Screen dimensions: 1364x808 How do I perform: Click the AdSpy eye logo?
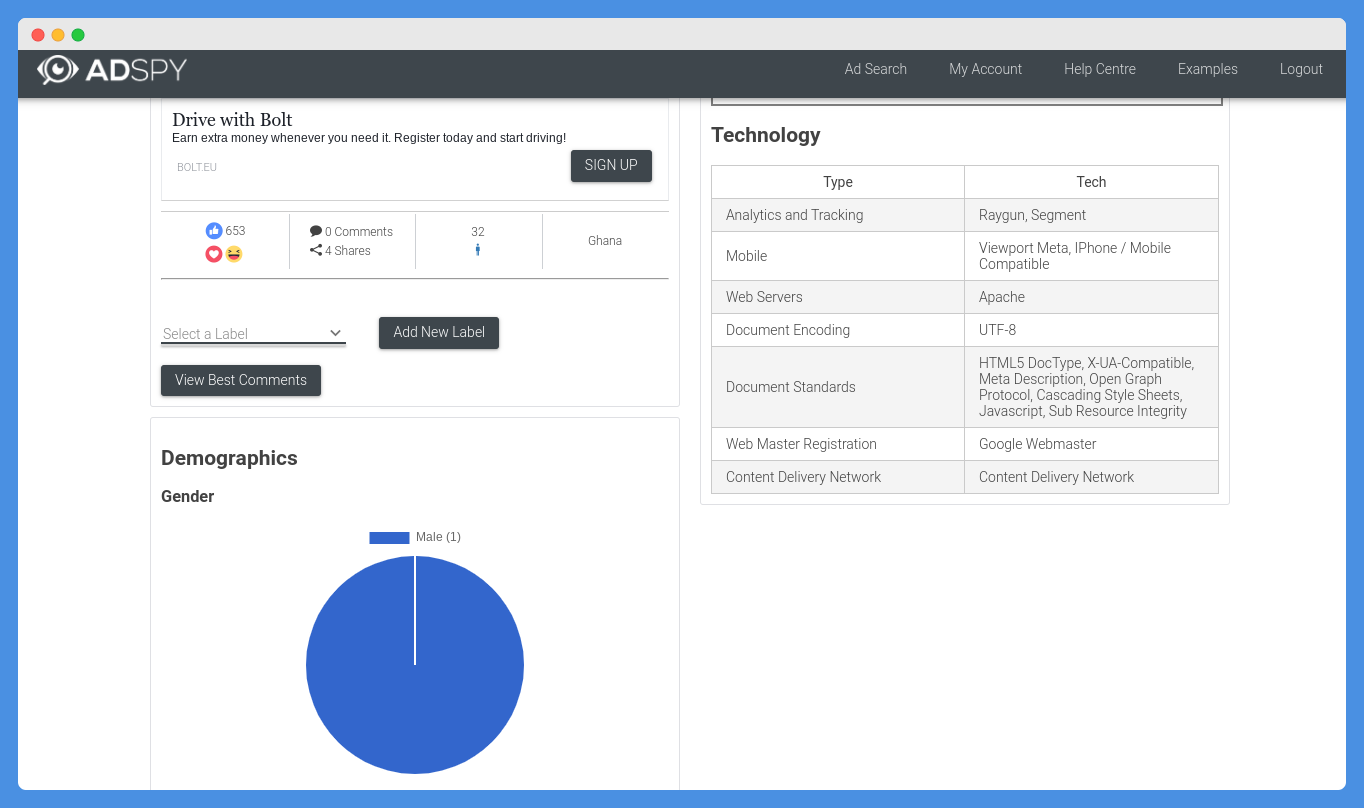(x=57, y=69)
